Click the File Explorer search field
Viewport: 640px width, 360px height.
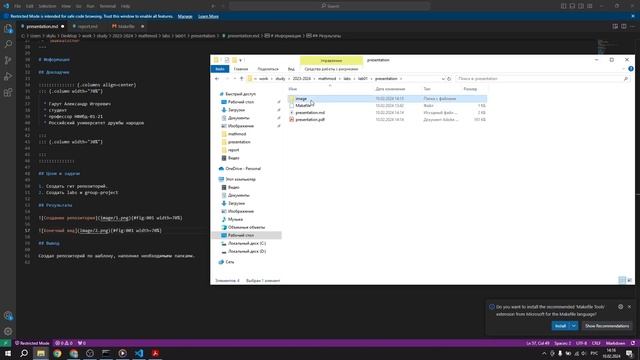coord(542,78)
